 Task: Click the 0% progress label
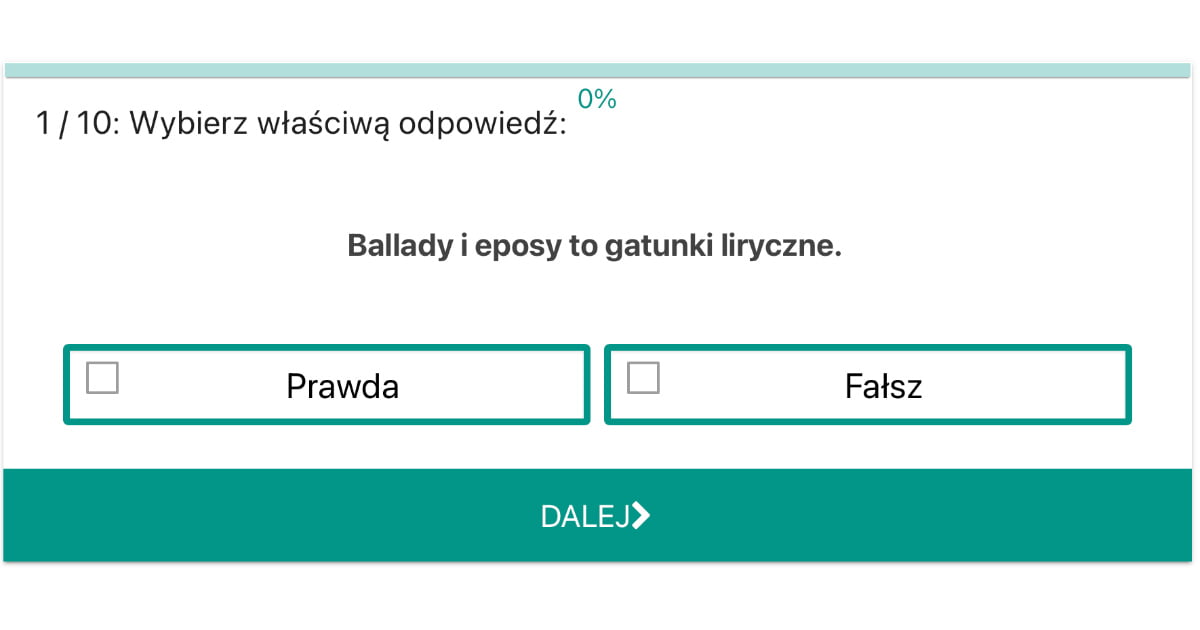pyautogui.click(x=595, y=99)
